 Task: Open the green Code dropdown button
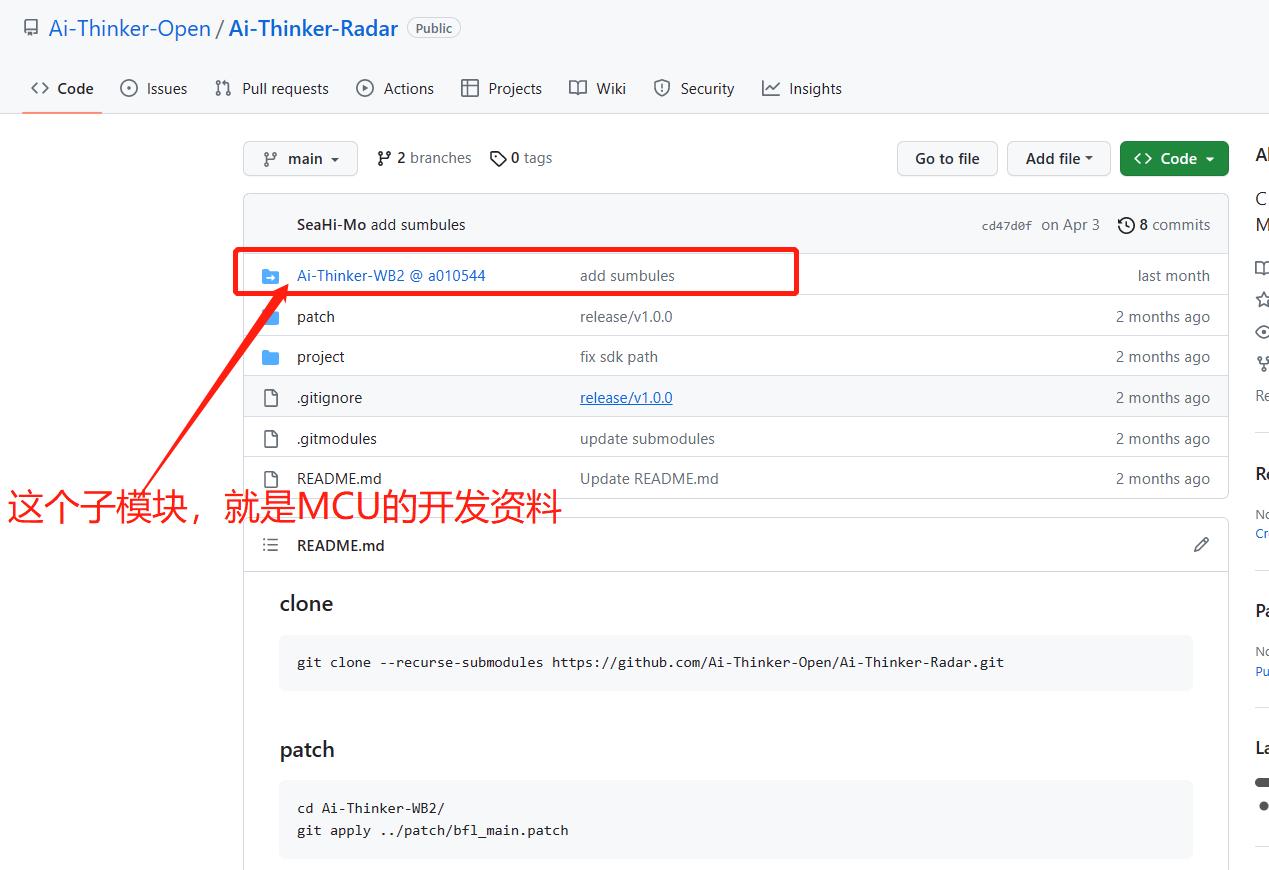coord(1174,158)
